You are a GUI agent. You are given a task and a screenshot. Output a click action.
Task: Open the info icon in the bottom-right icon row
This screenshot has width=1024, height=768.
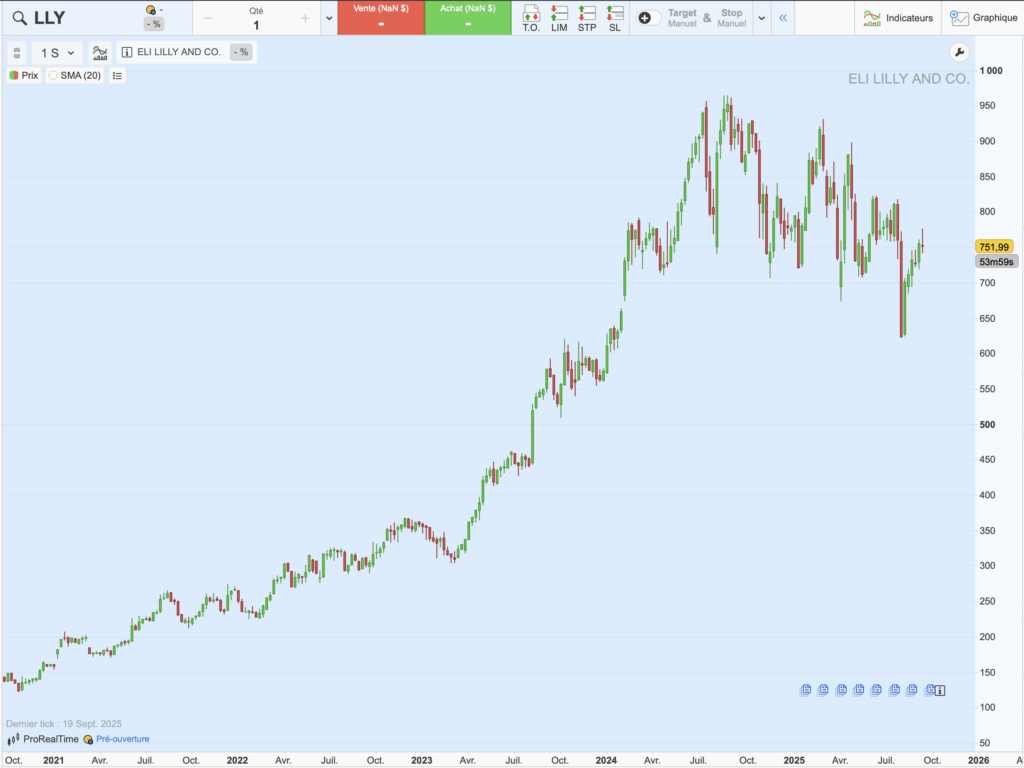pyautogui.click(x=938, y=690)
